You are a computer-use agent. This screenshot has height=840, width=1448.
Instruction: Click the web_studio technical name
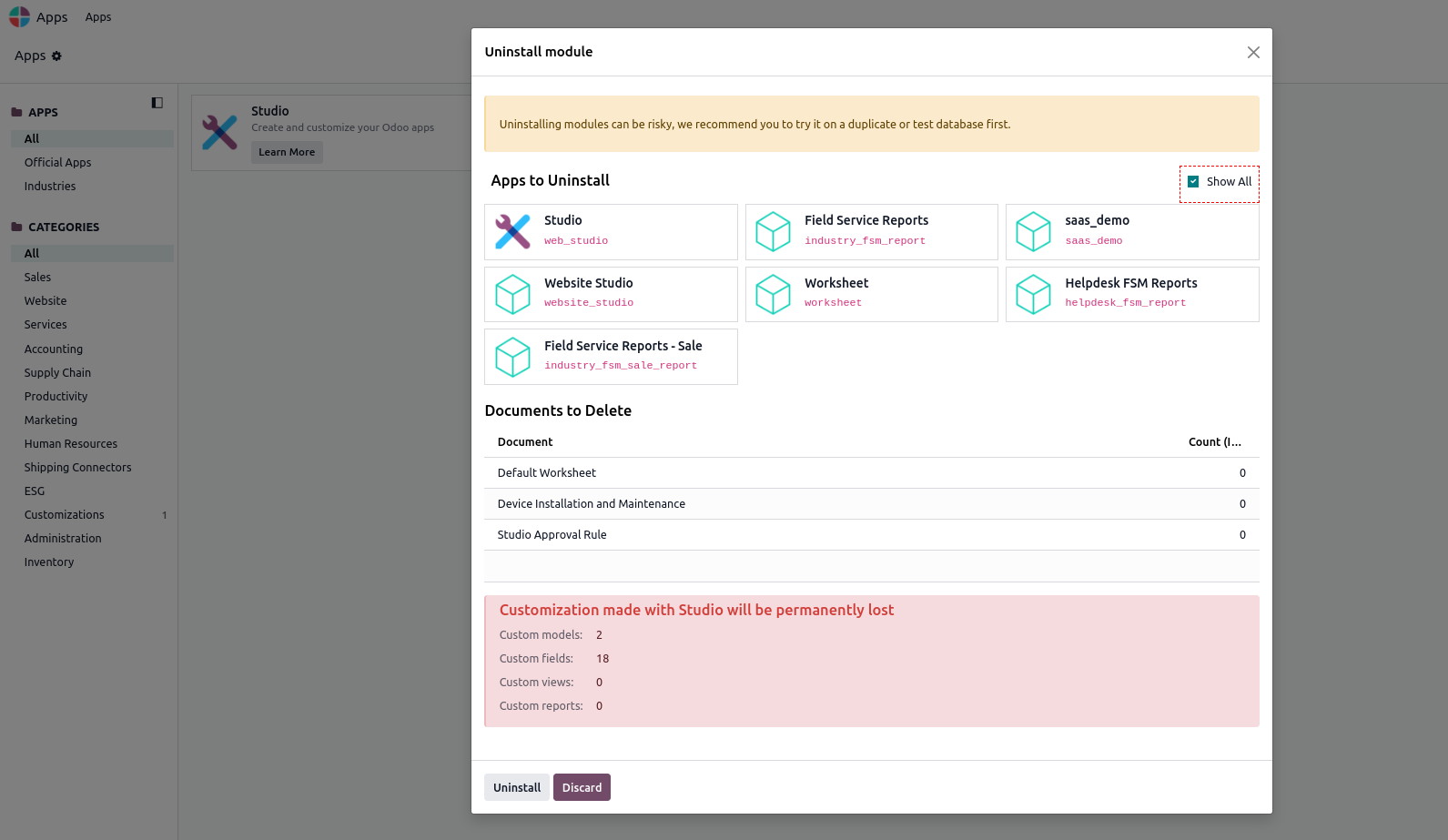[576, 241]
